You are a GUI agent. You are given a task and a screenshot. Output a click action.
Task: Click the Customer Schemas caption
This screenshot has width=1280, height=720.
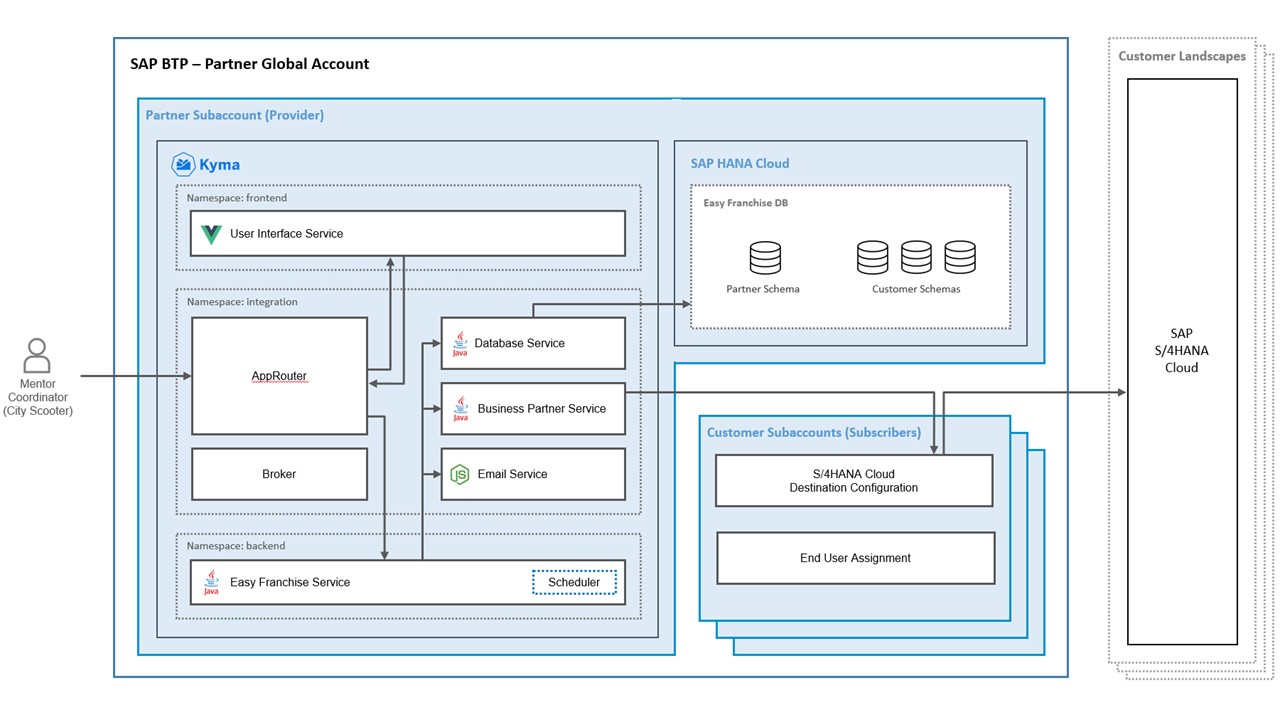coord(916,289)
